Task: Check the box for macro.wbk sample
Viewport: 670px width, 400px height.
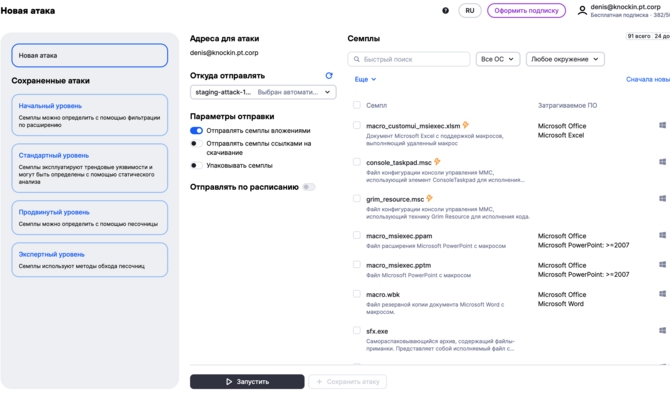Action: click(356, 295)
